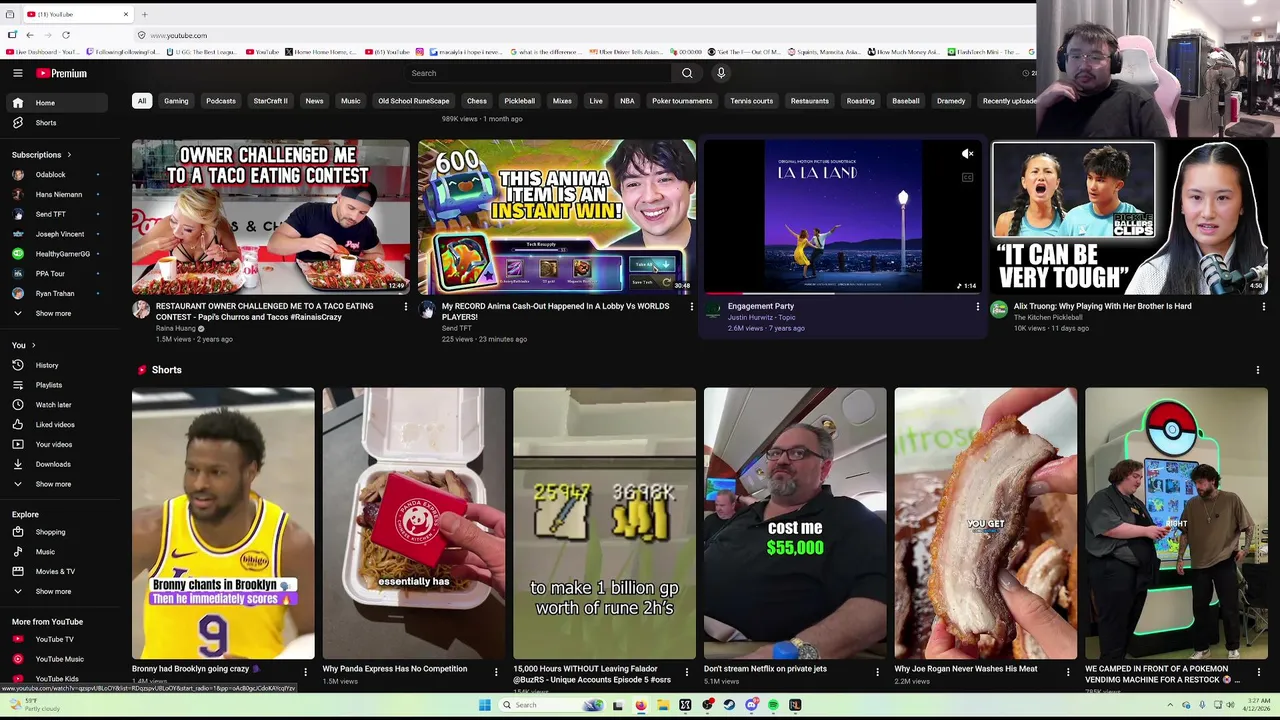The height and width of the screenshot is (720, 1280).
Task: Open the Subscriptions section chevron
Action: click(x=69, y=155)
